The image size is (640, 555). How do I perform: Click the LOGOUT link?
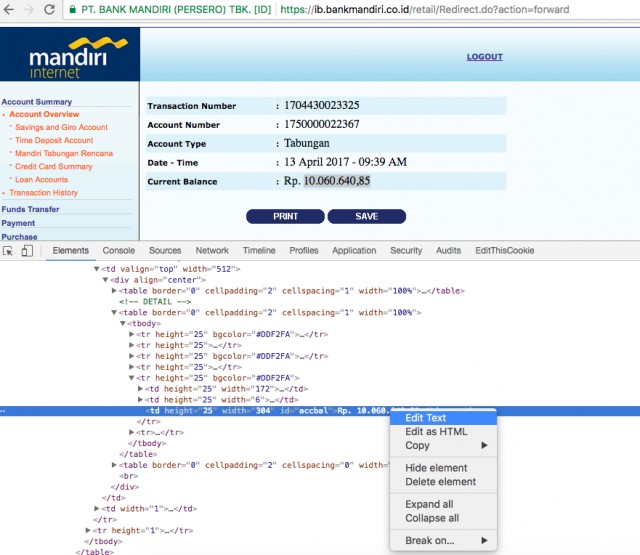(x=484, y=57)
